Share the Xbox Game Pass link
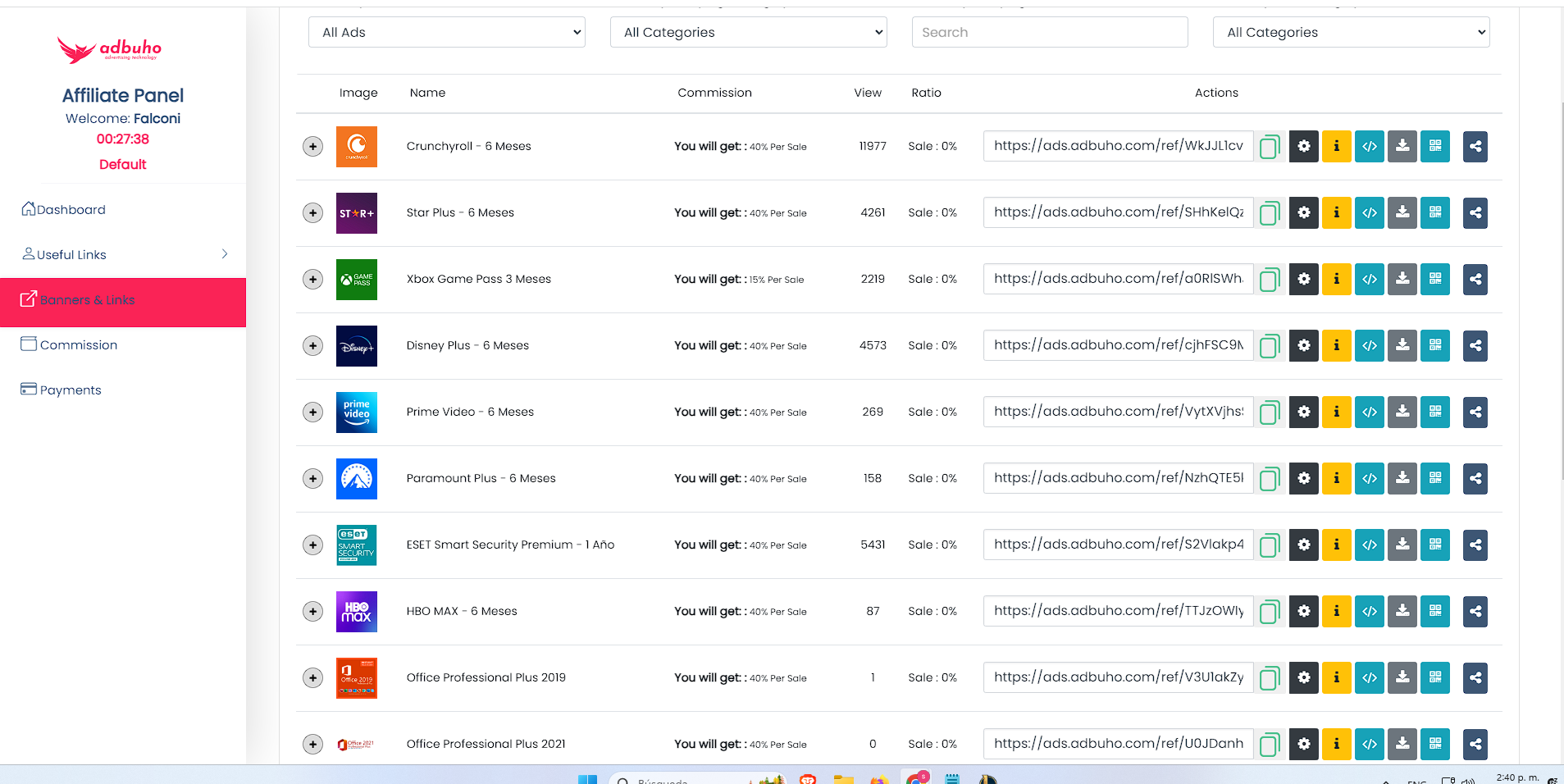This screenshot has width=1564, height=784. 1475,280
